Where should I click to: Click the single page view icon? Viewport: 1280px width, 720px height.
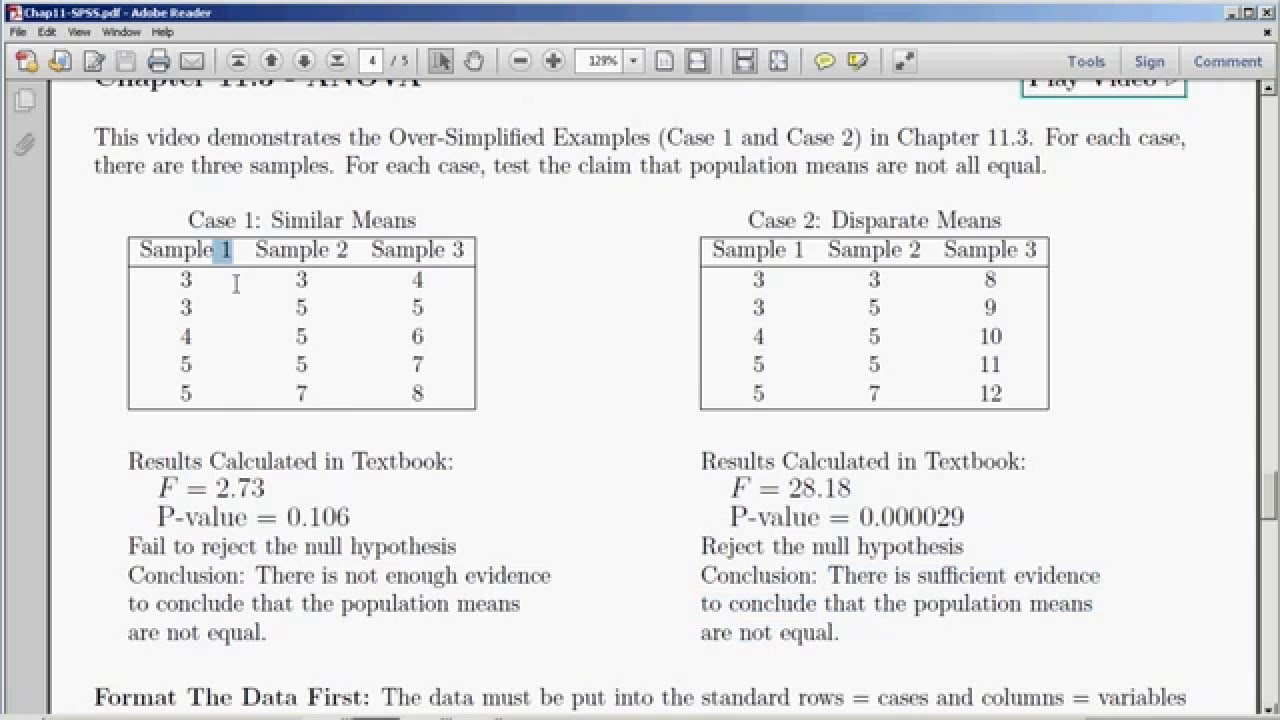pyautogui.click(x=665, y=61)
